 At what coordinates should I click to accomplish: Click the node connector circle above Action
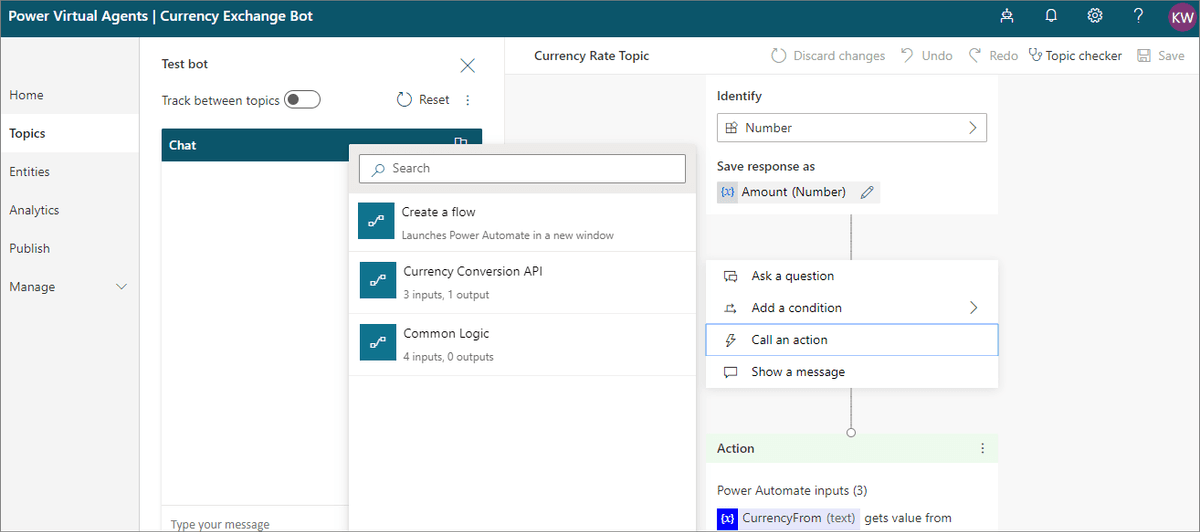(851, 433)
